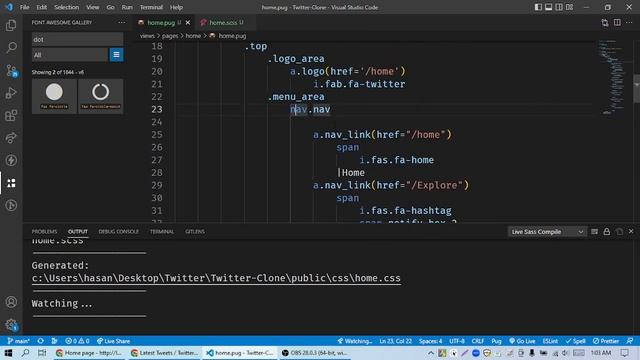
Task: Change the Pug language mode
Action: [x=496, y=341]
